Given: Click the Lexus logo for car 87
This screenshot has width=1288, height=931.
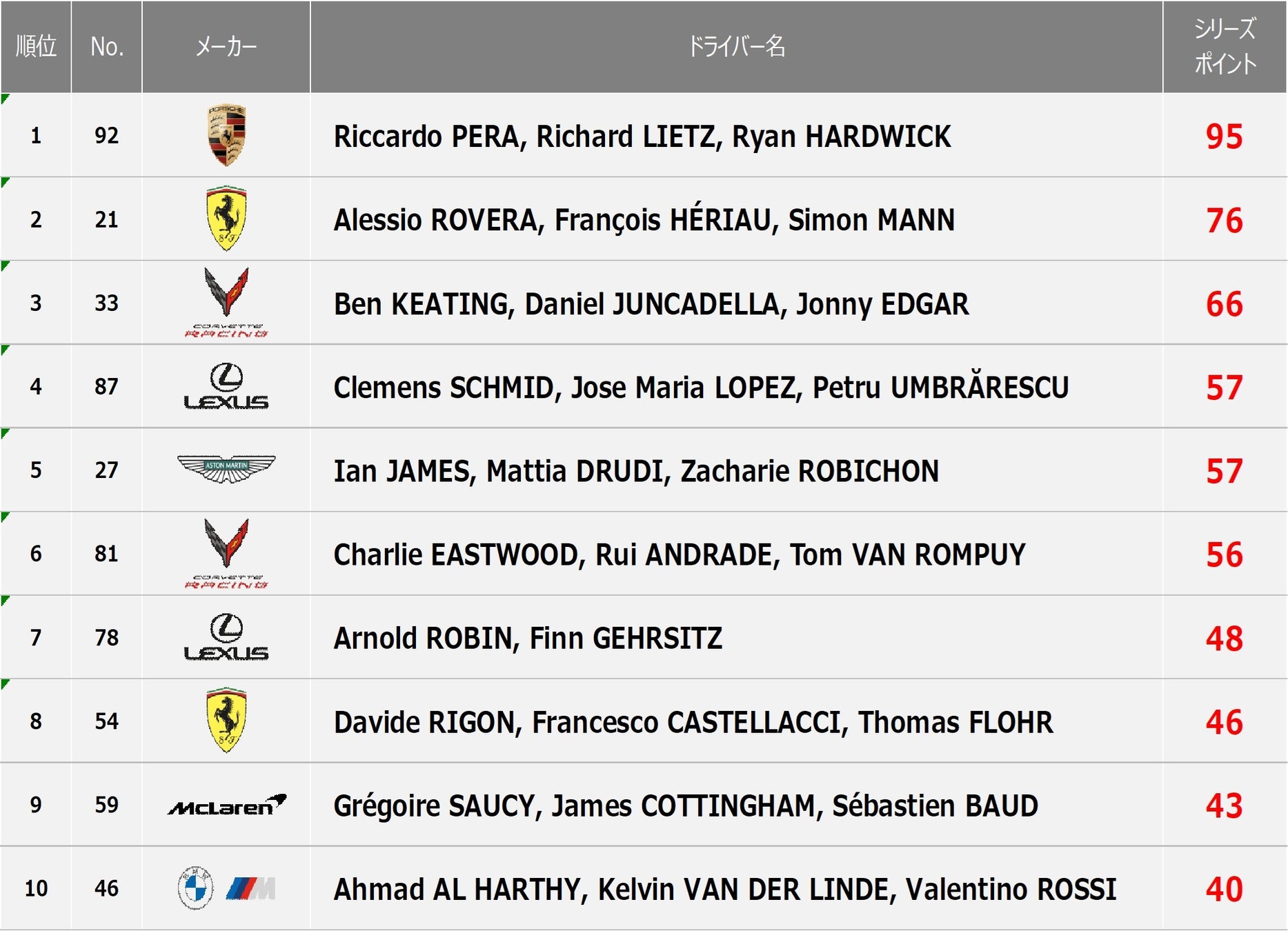Looking at the screenshot, I should [226, 386].
